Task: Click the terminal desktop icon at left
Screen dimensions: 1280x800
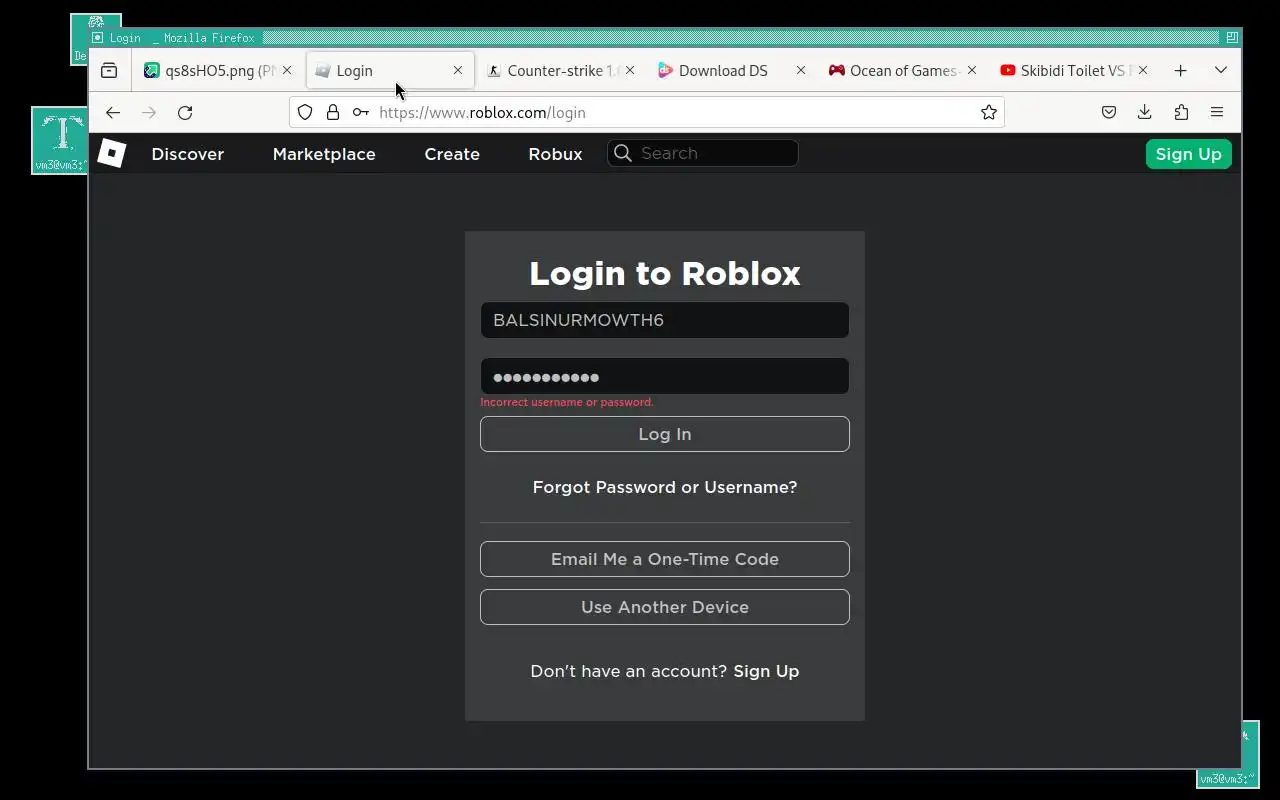Action: pyautogui.click(x=60, y=140)
